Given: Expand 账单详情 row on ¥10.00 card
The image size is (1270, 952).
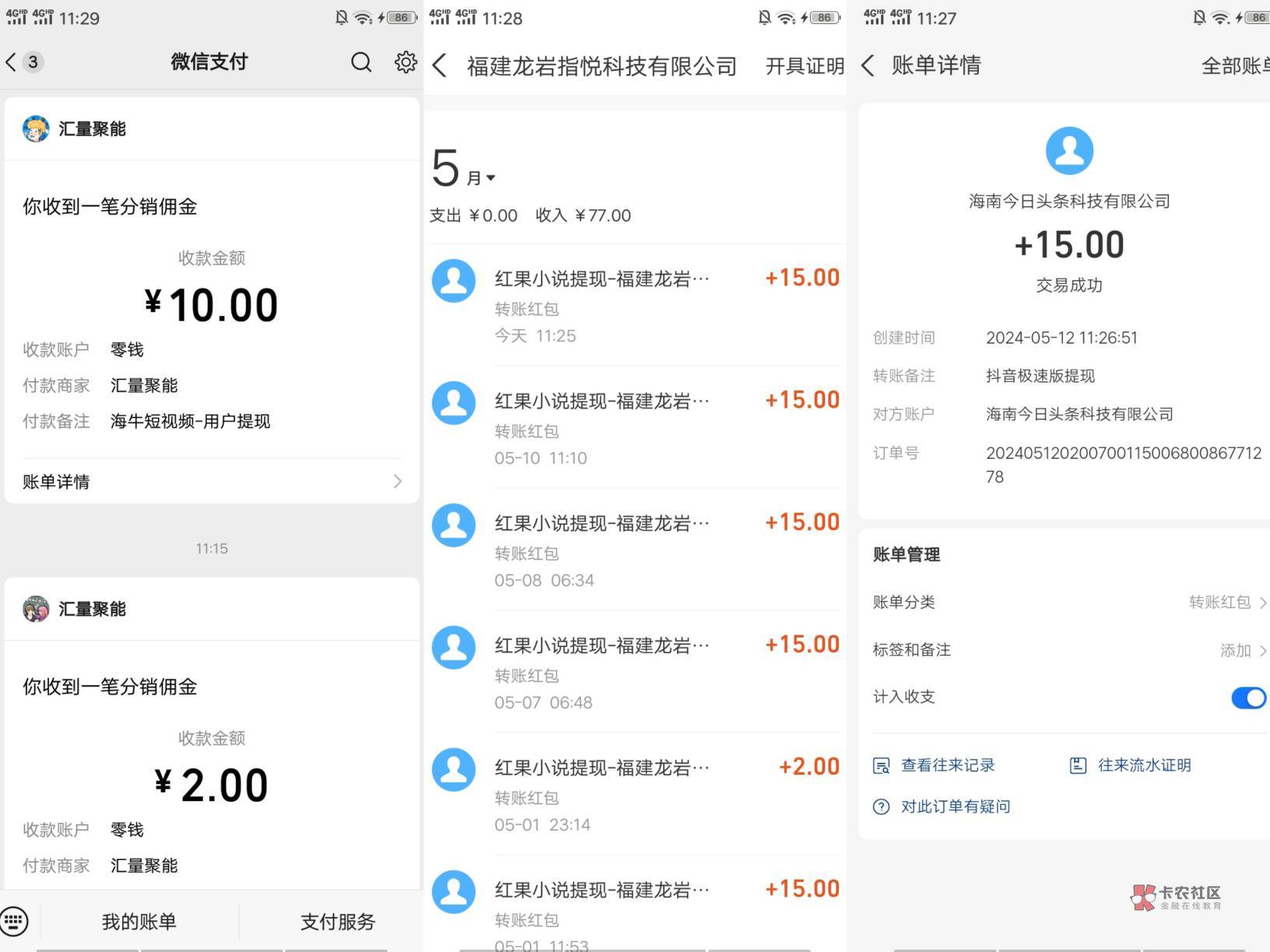Looking at the screenshot, I should tap(212, 481).
